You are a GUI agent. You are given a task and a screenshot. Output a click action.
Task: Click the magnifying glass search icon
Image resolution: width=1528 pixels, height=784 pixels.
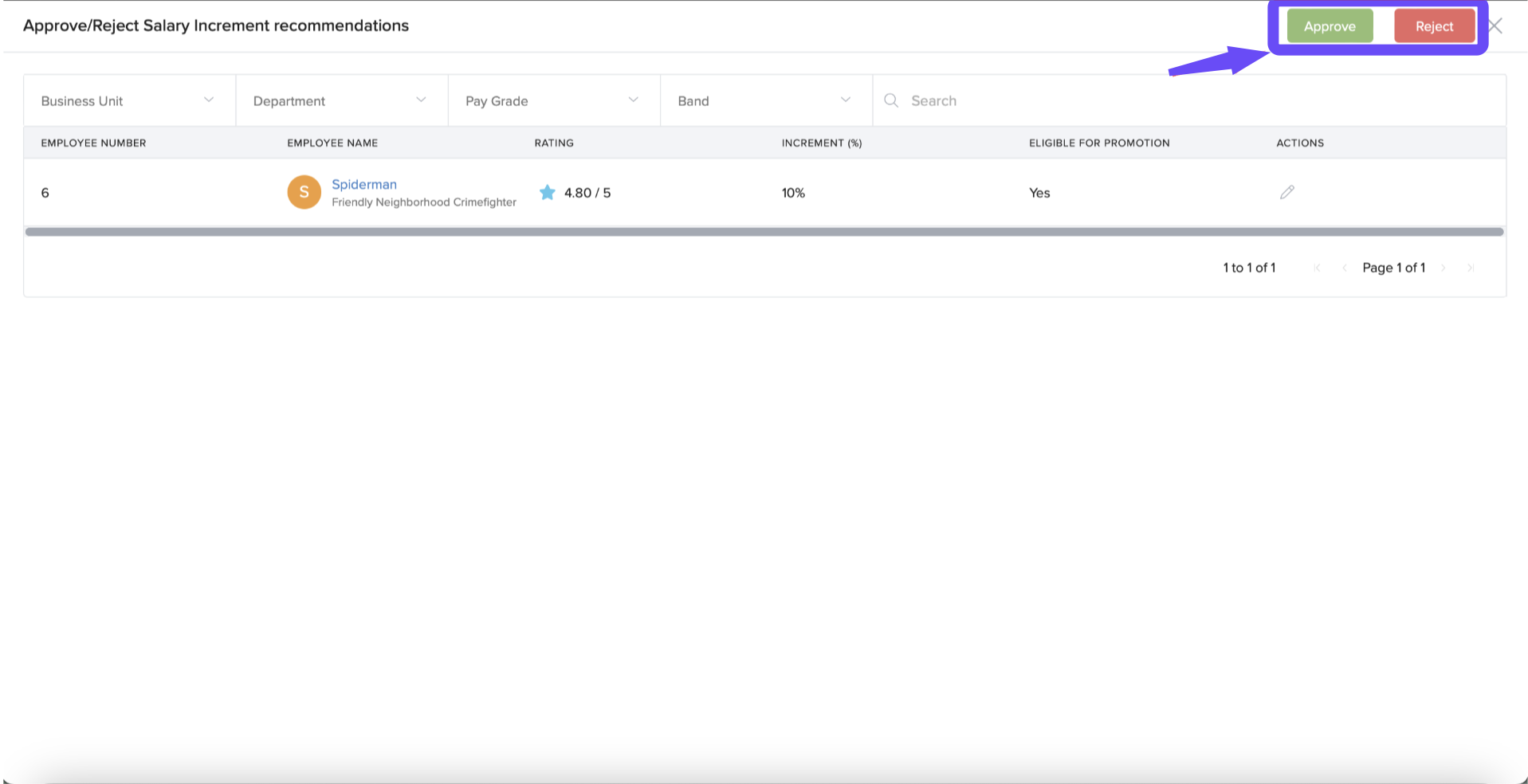[x=891, y=100]
